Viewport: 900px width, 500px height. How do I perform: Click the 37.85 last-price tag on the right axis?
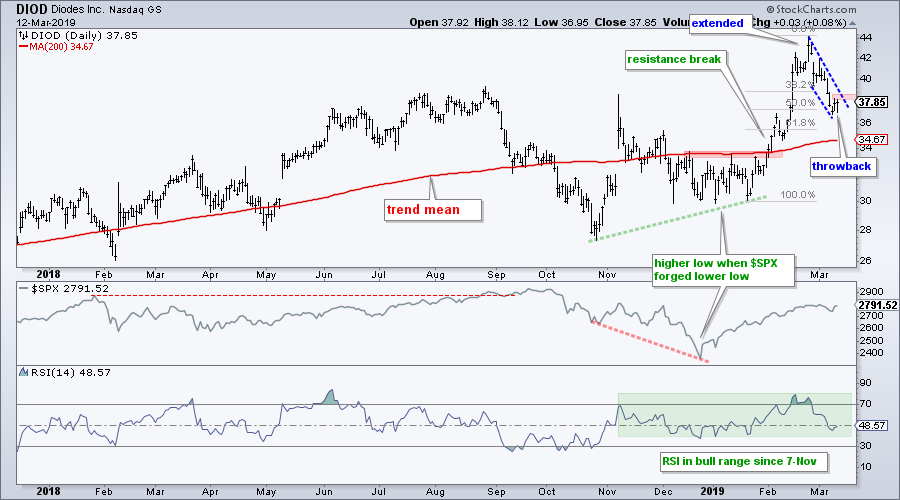[x=871, y=102]
